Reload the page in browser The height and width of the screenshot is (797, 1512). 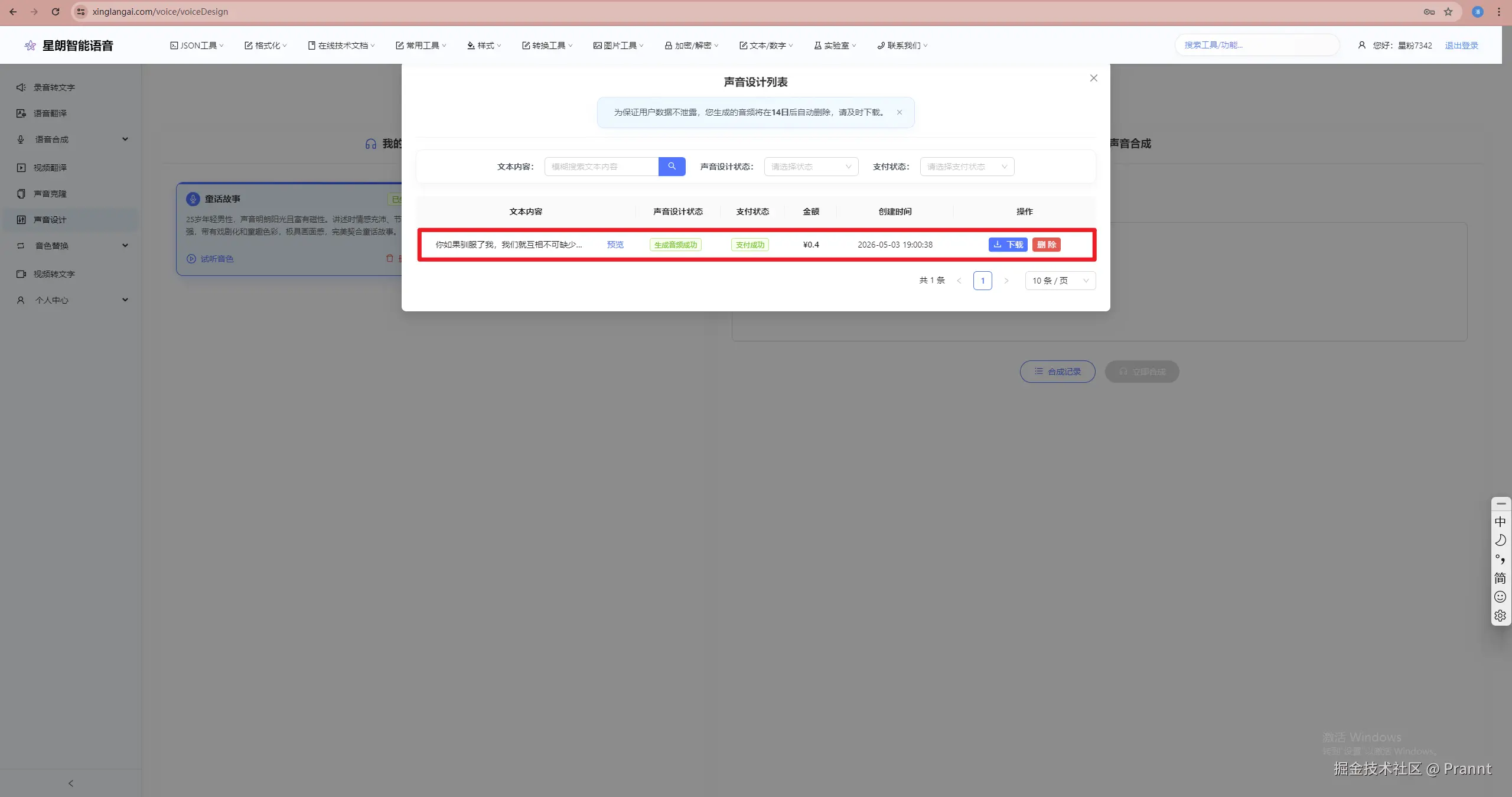pos(56,12)
